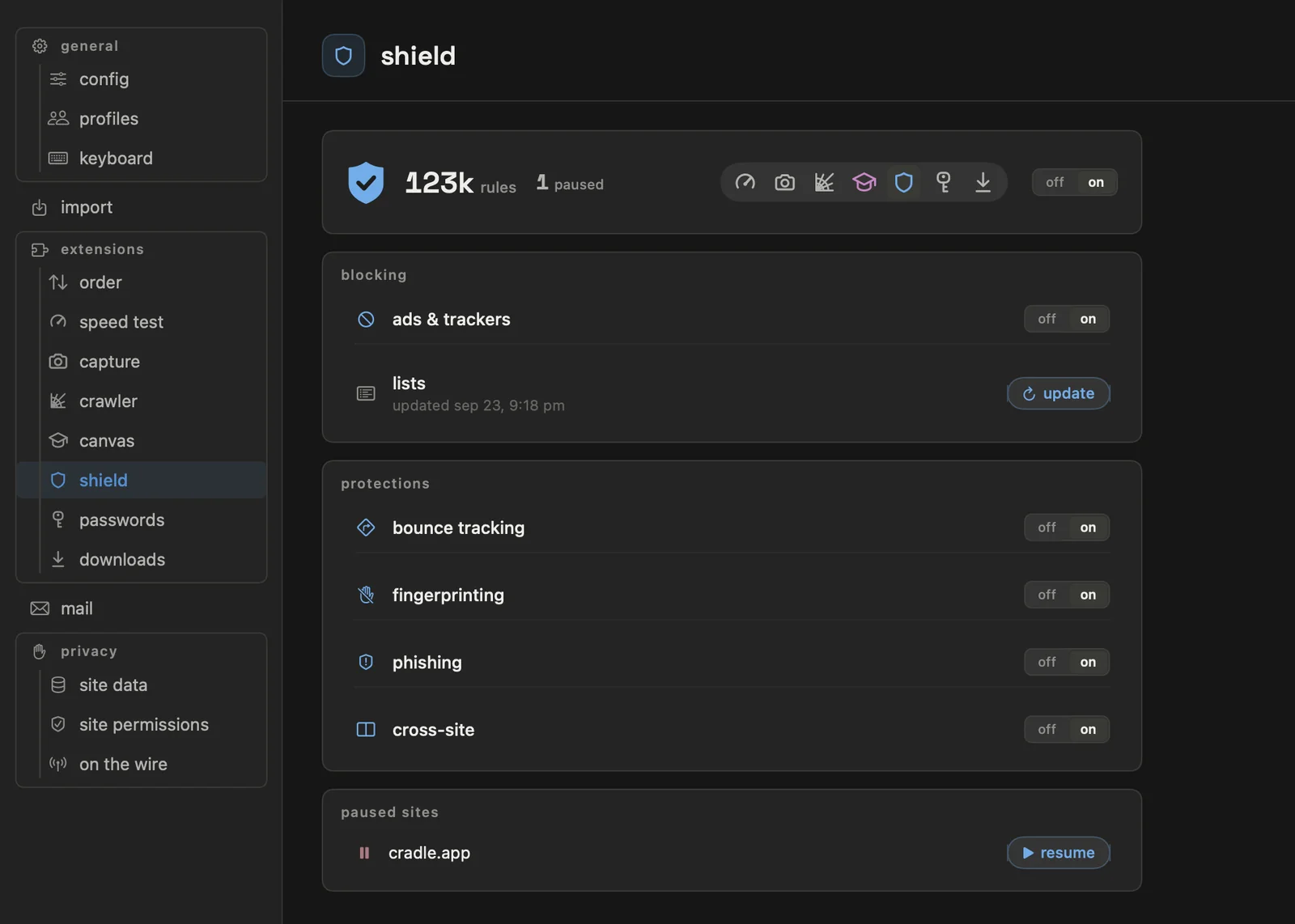Set cross-site toggle to off
Image resolution: width=1295 pixels, height=924 pixels.
1047,729
